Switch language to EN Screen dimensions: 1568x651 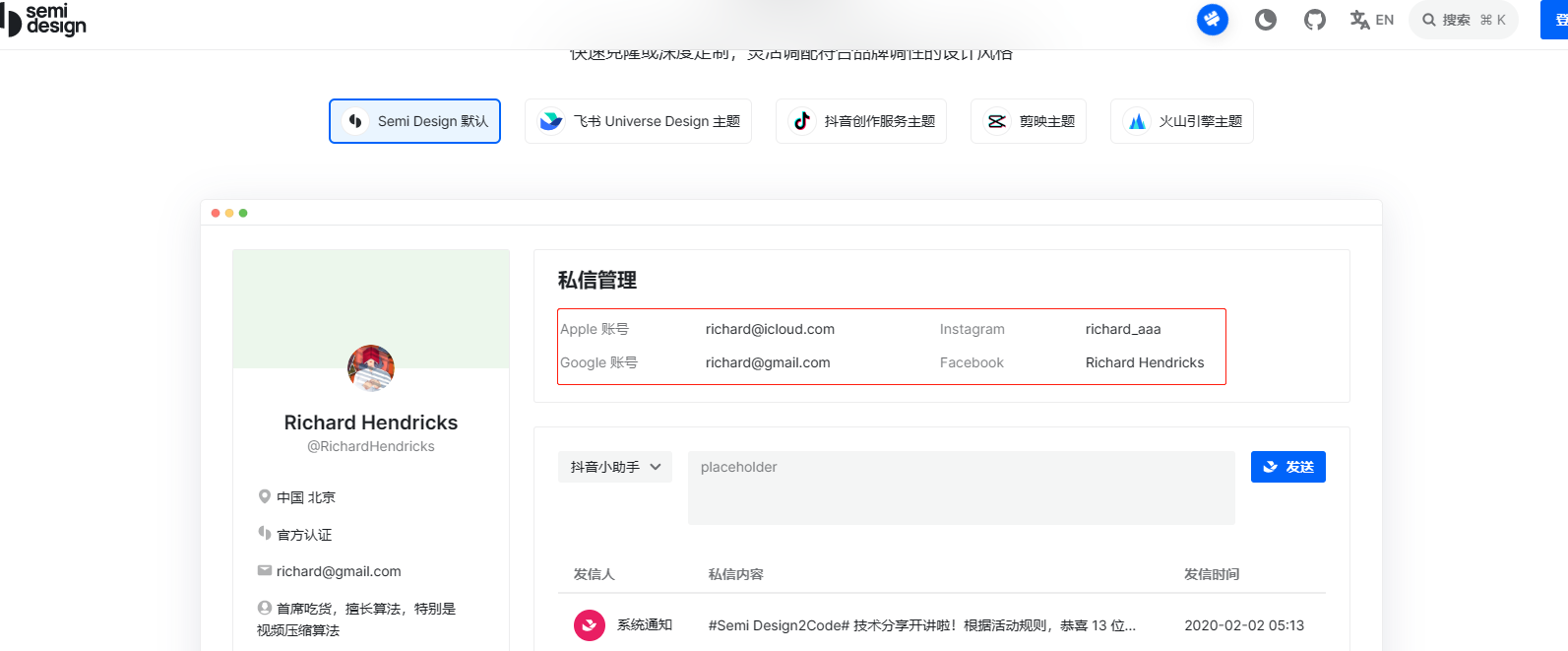[x=1372, y=20]
